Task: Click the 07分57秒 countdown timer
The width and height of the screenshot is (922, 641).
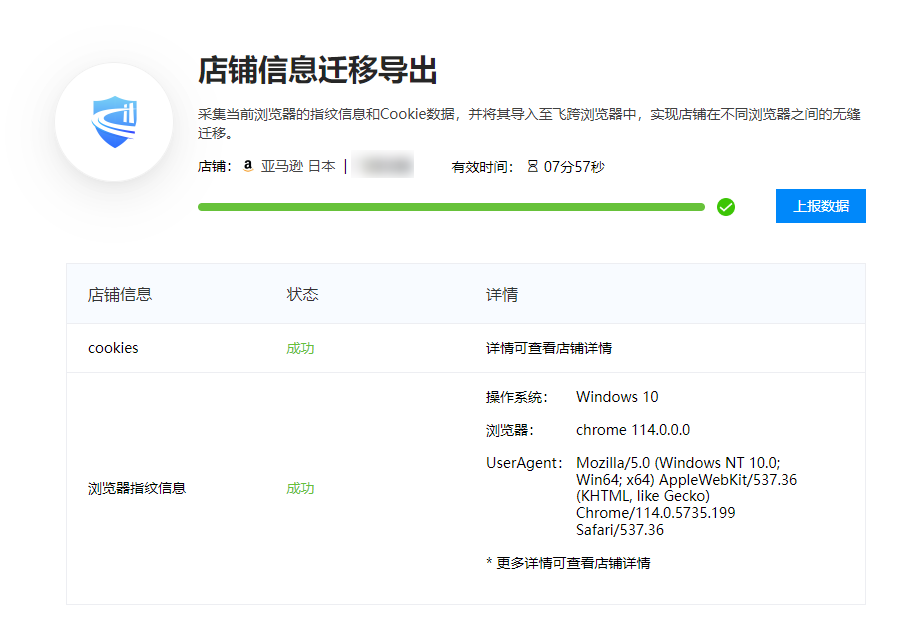Action: coord(574,167)
